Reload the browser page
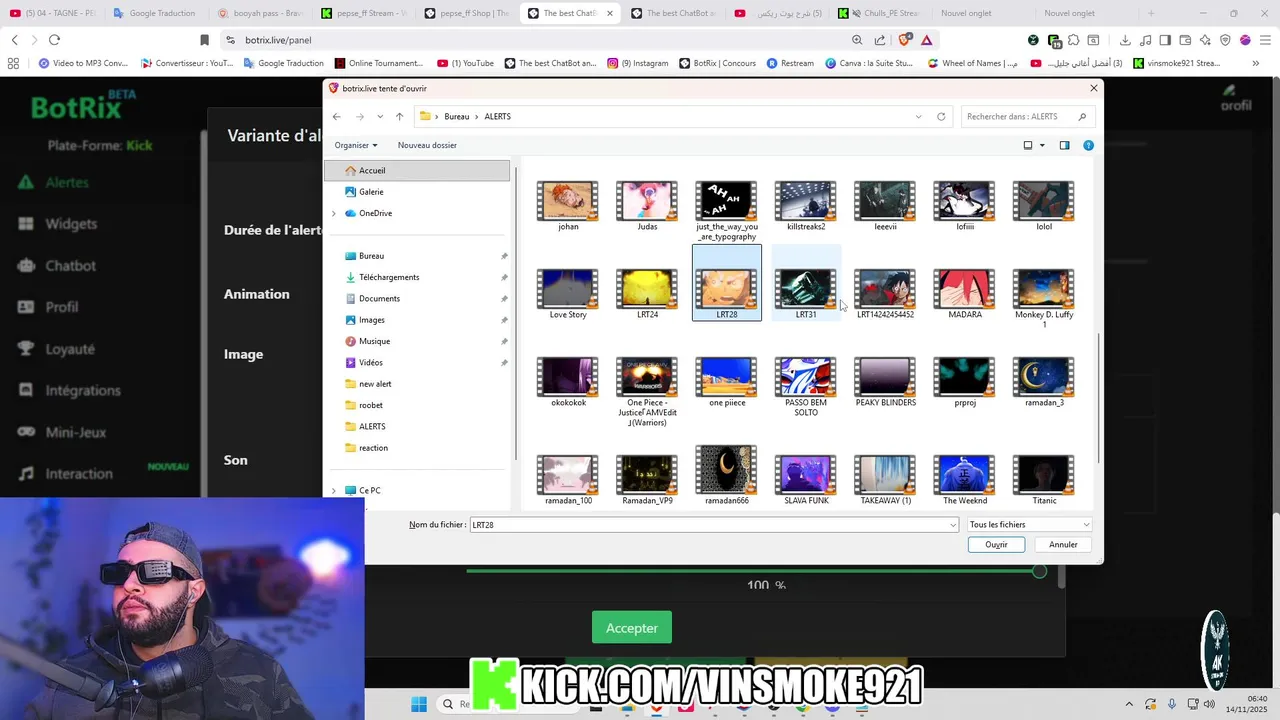The height and width of the screenshot is (720, 1280). (x=54, y=40)
